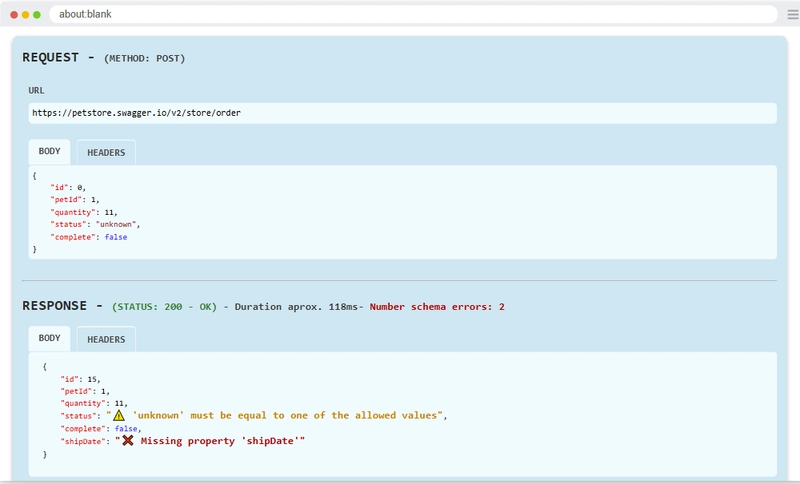Click the REQUEST heading

tap(51, 58)
